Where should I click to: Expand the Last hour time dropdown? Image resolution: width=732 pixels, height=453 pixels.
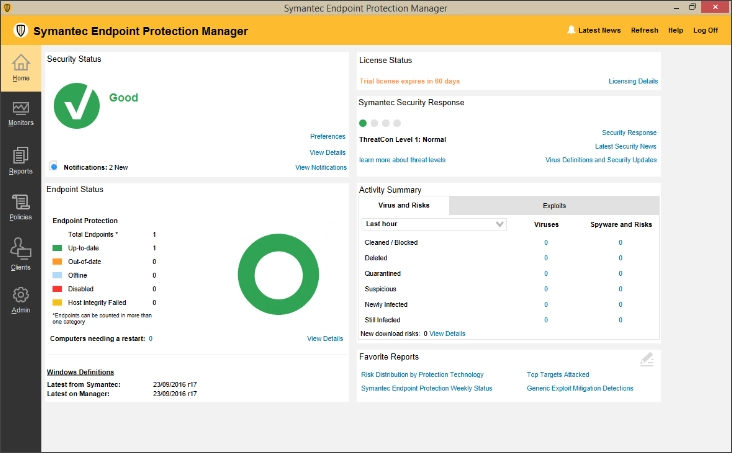pyautogui.click(x=434, y=224)
